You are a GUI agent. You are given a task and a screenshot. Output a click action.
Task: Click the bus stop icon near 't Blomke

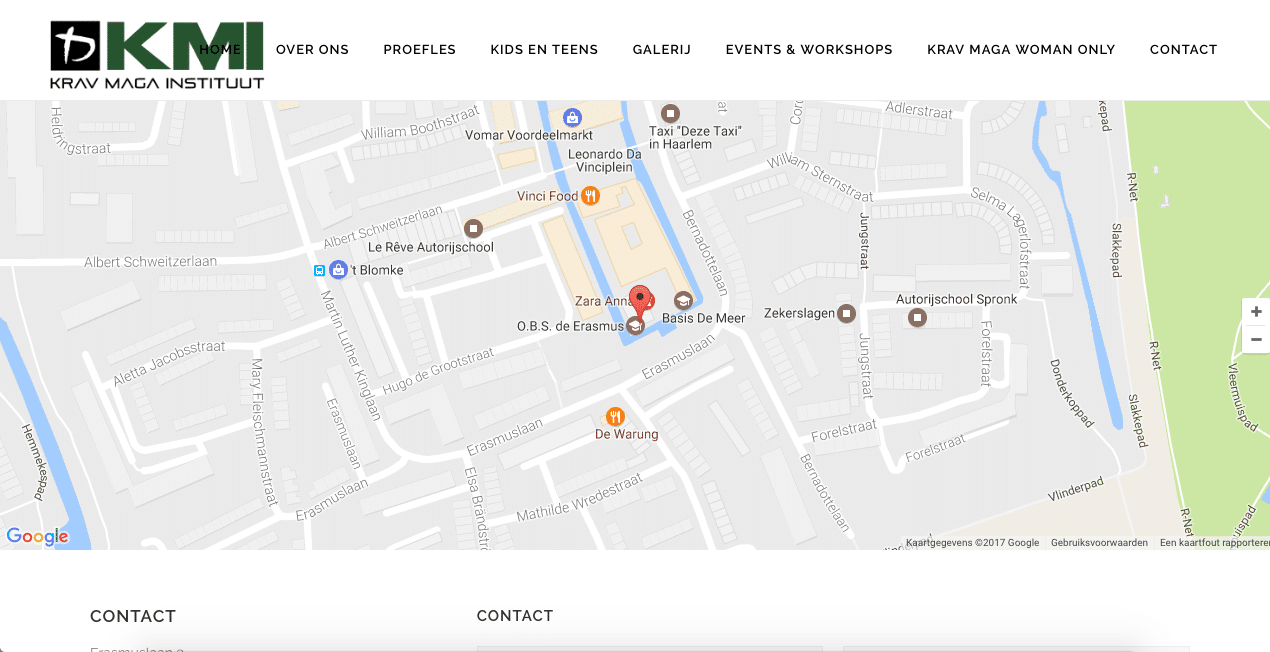click(x=319, y=270)
